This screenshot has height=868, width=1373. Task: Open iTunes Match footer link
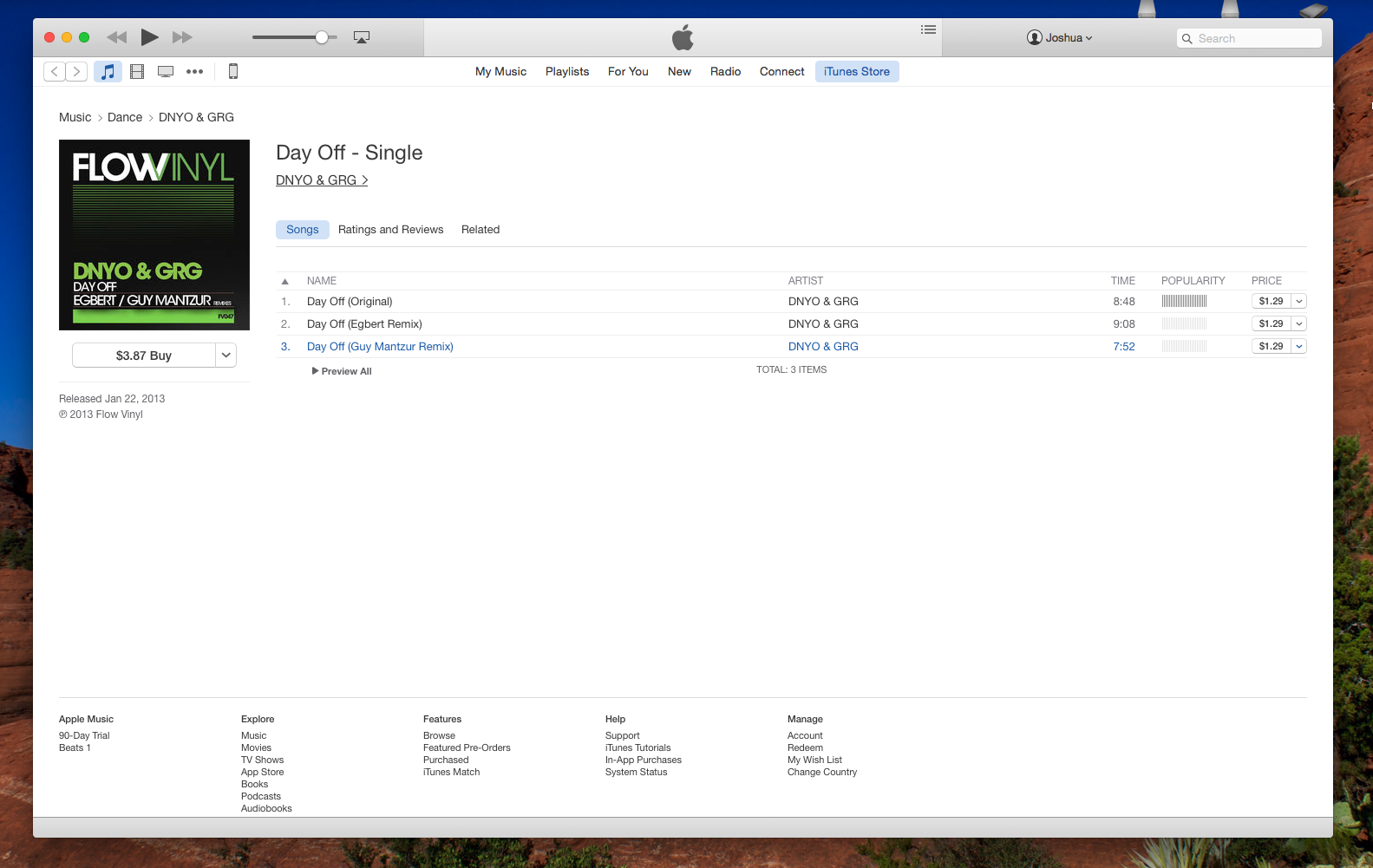pos(451,773)
